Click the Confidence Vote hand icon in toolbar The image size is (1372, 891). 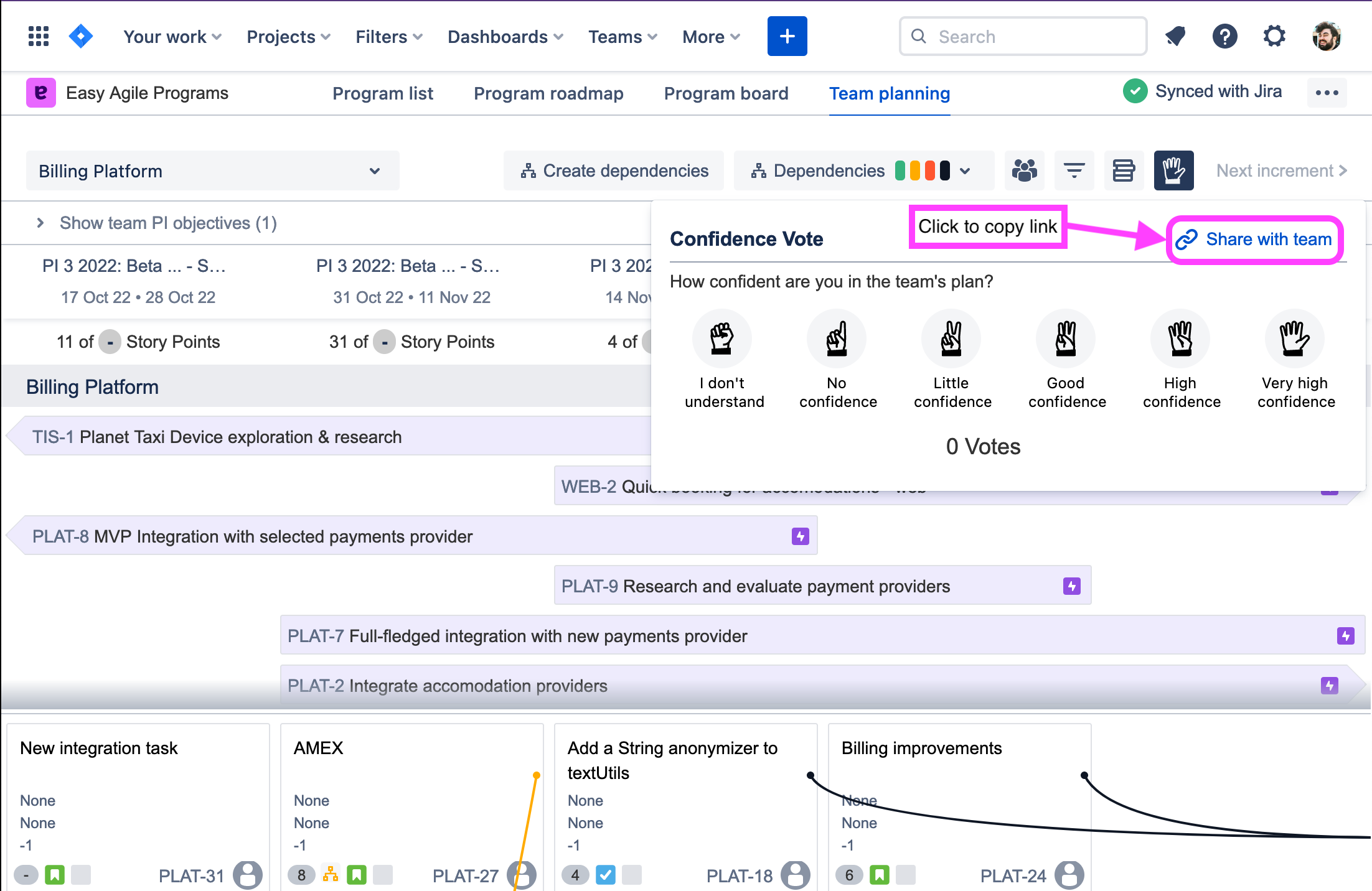pos(1173,170)
